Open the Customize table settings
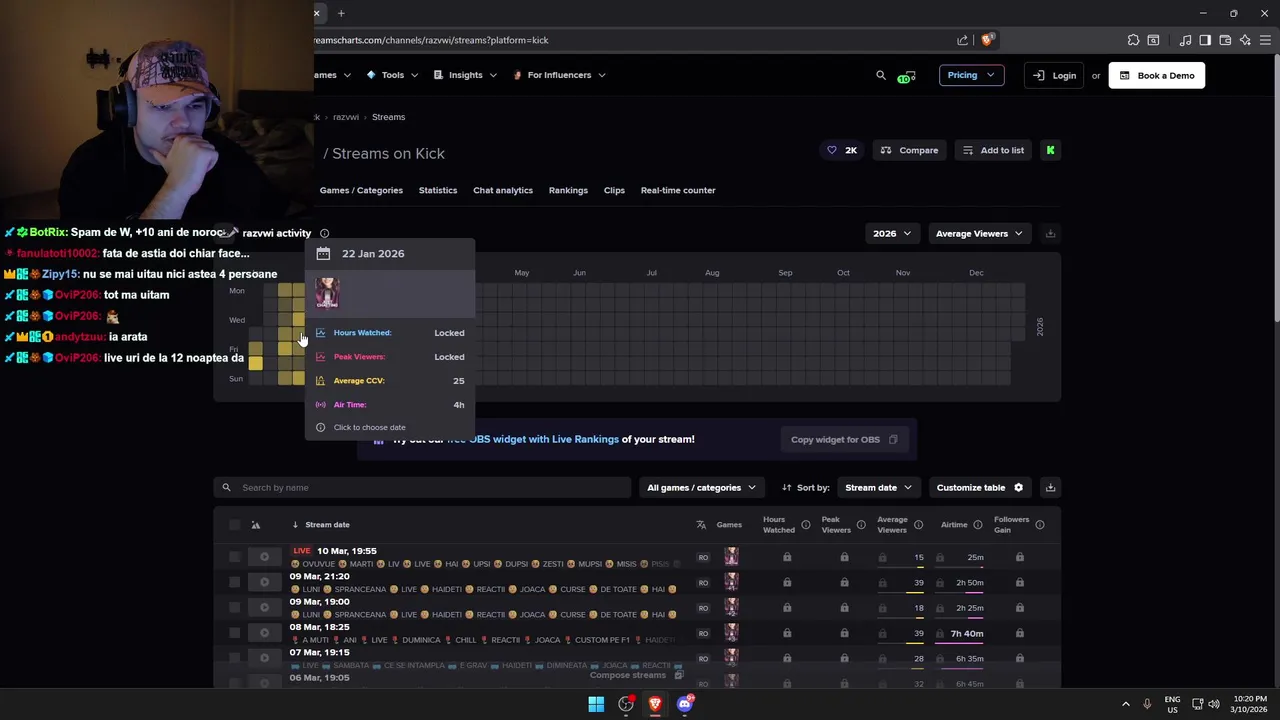The height and width of the screenshot is (720, 1280). (980, 487)
